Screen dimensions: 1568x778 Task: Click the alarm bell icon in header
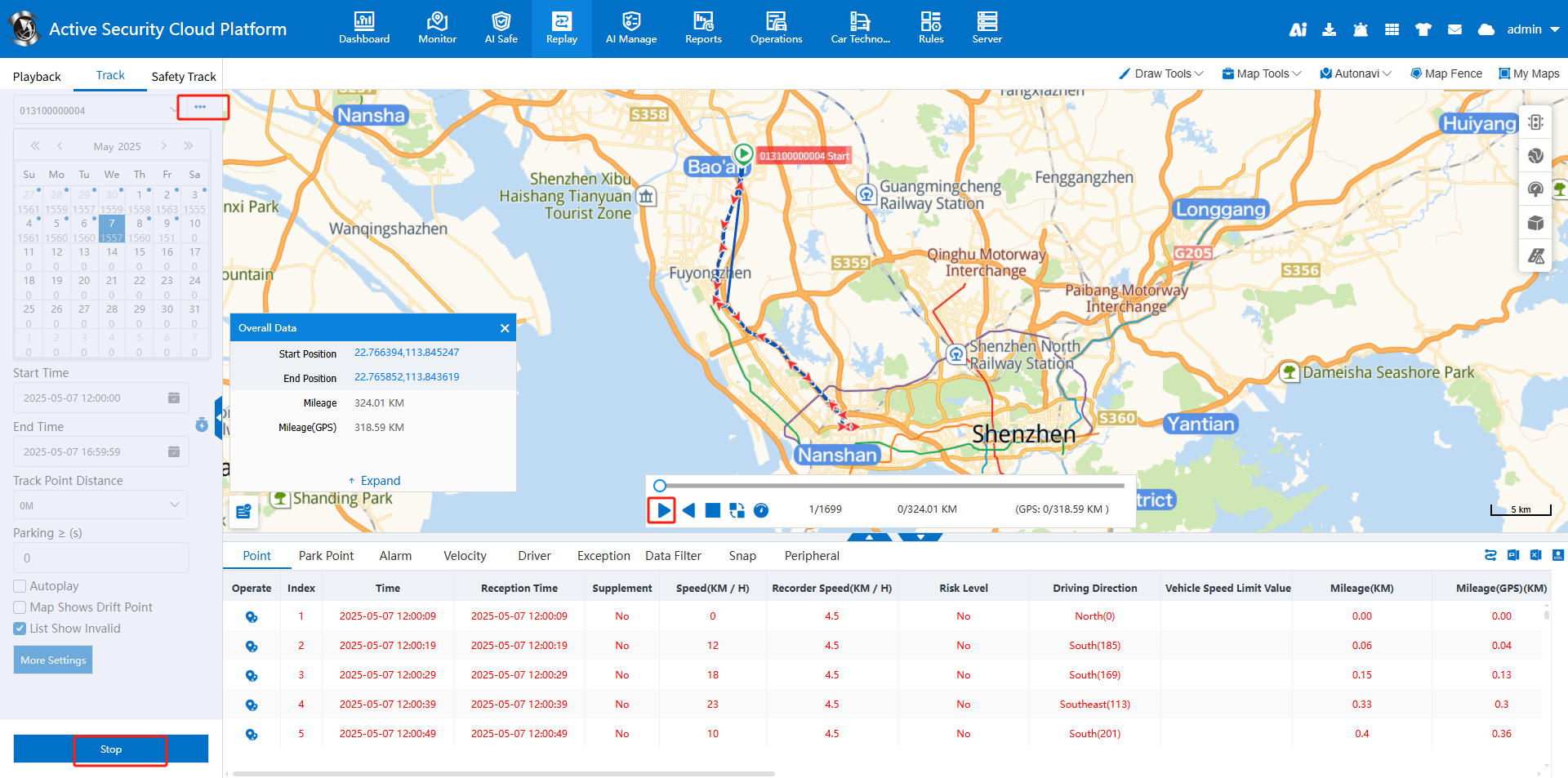(x=1360, y=29)
